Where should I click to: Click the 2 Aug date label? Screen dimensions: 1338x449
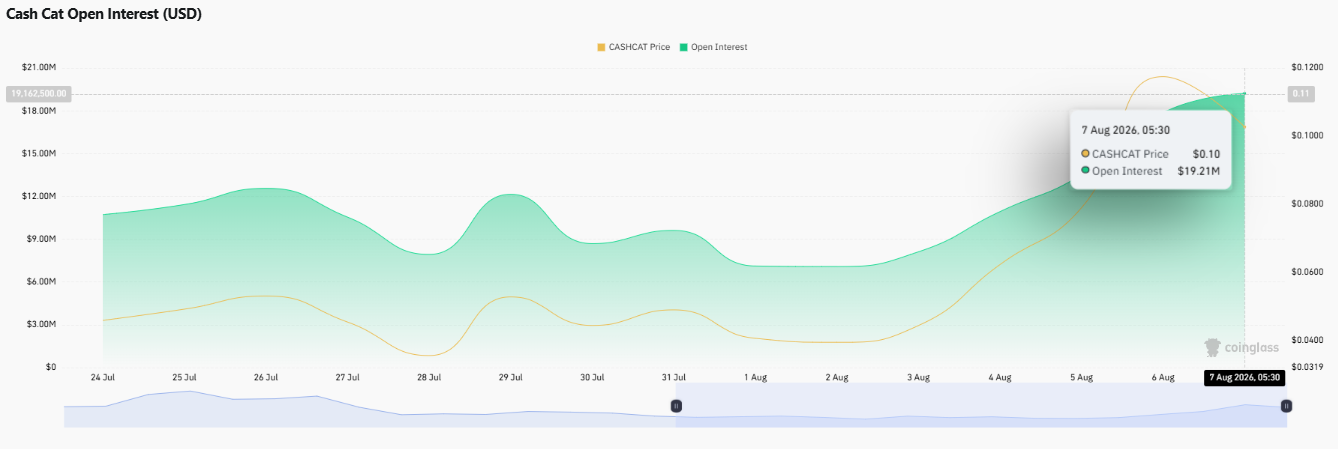(837, 378)
